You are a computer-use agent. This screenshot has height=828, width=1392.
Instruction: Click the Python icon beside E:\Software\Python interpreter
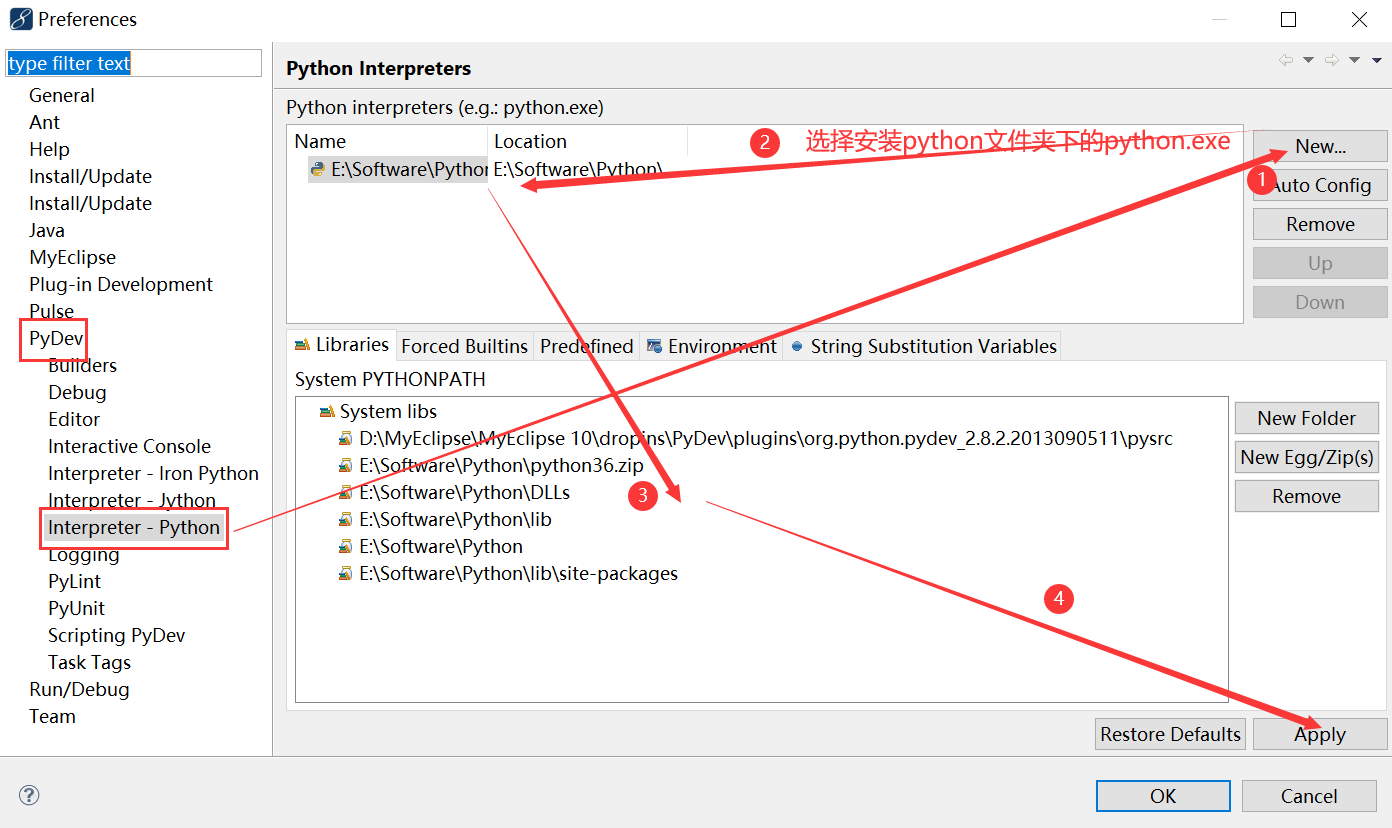point(318,169)
